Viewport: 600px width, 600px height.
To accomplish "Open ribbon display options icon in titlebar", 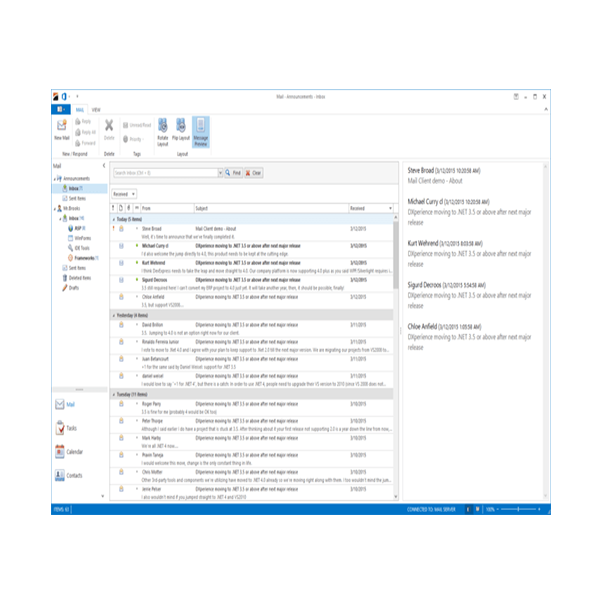I will [x=516, y=96].
